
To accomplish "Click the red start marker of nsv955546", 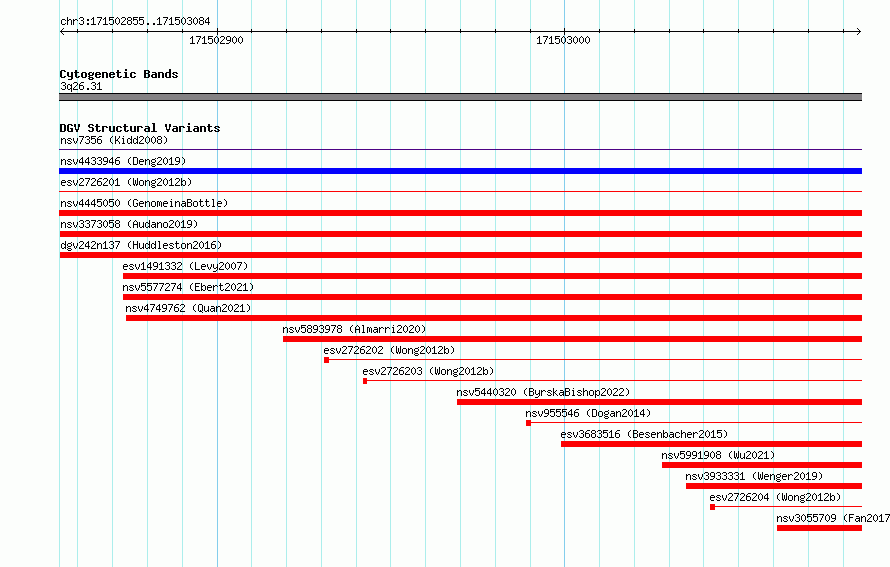I will coord(528,423).
